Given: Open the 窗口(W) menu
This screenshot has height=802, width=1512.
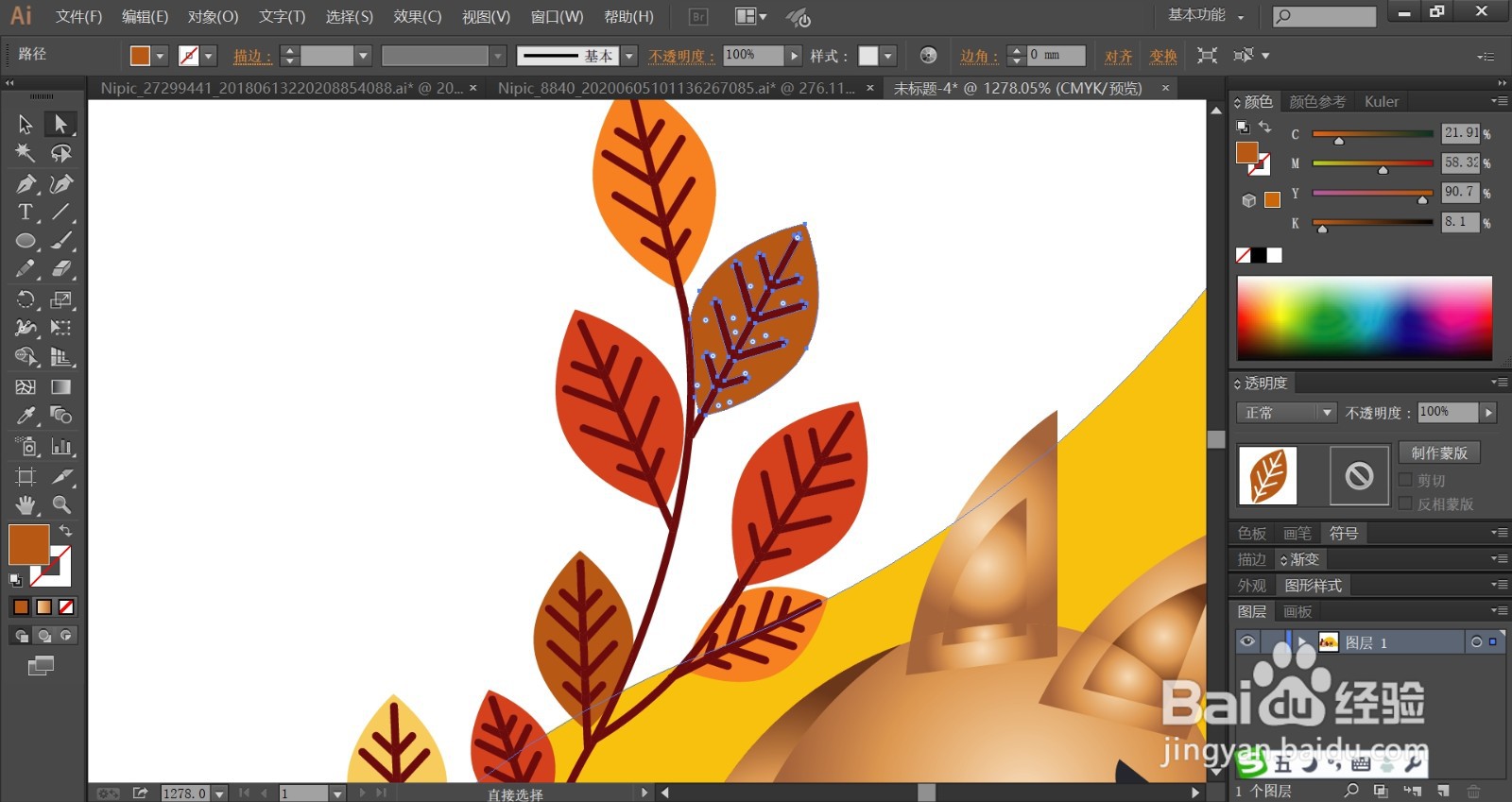Looking at the screenshot, I should [x=557, y=16].
